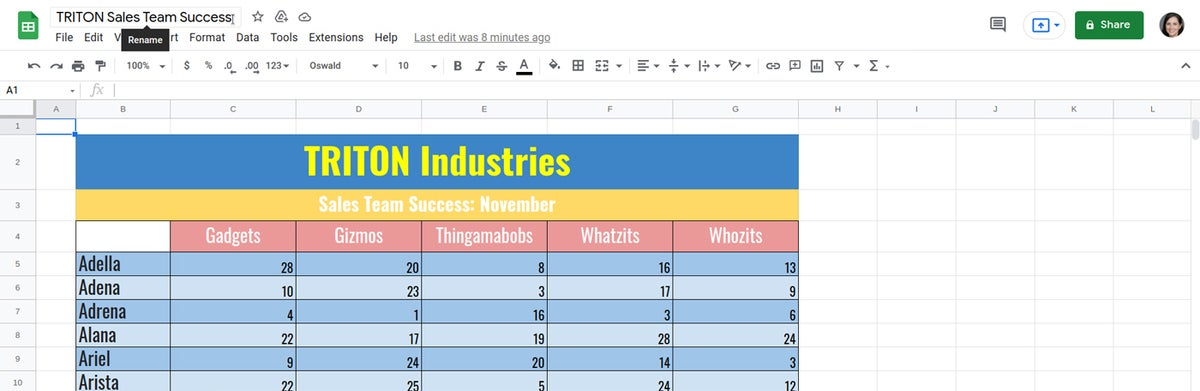Open the File menu
1200x391 pixels.
click(x=64, y=37)
